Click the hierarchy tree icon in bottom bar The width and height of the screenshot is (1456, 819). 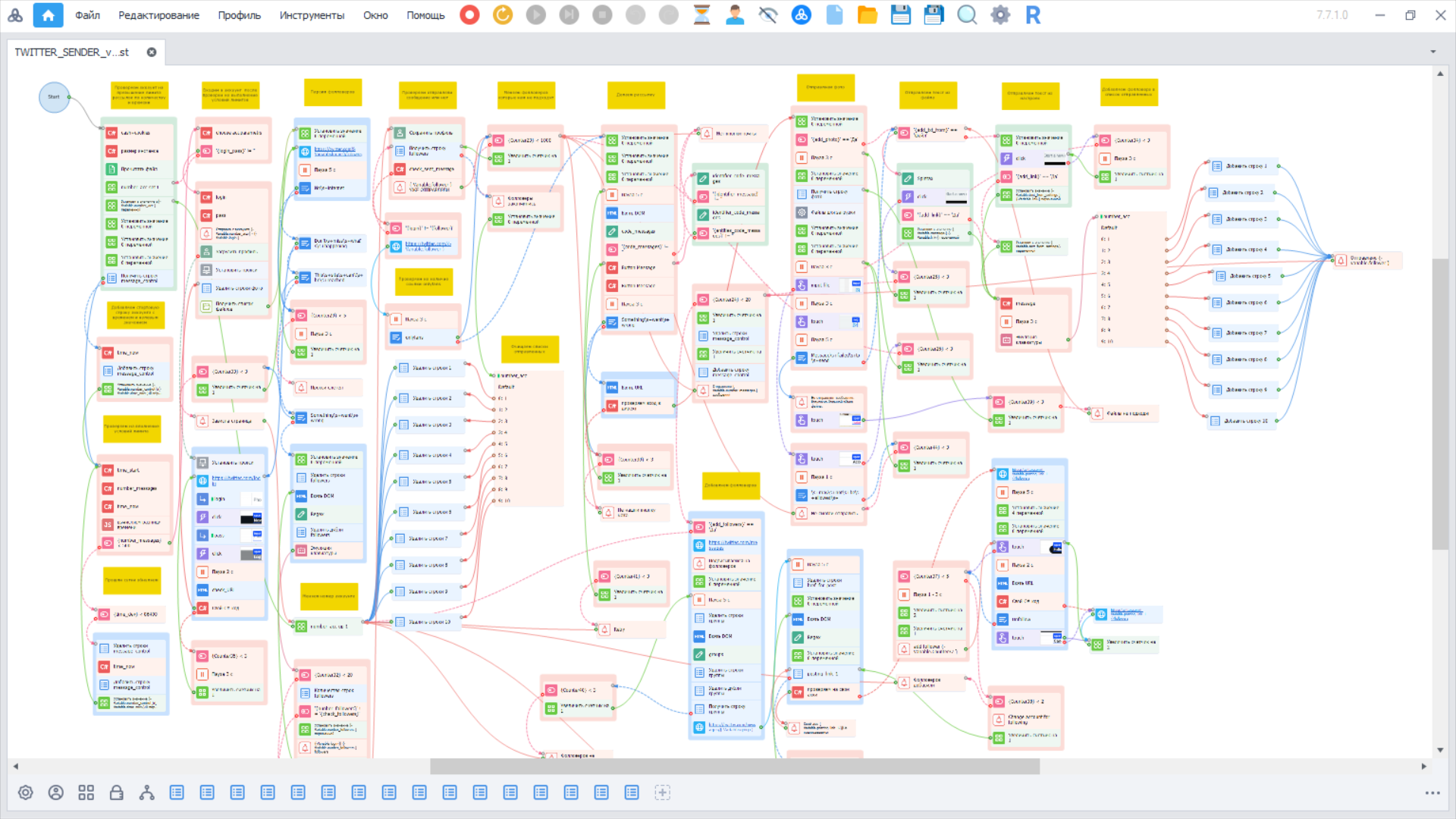pos(146,792)
